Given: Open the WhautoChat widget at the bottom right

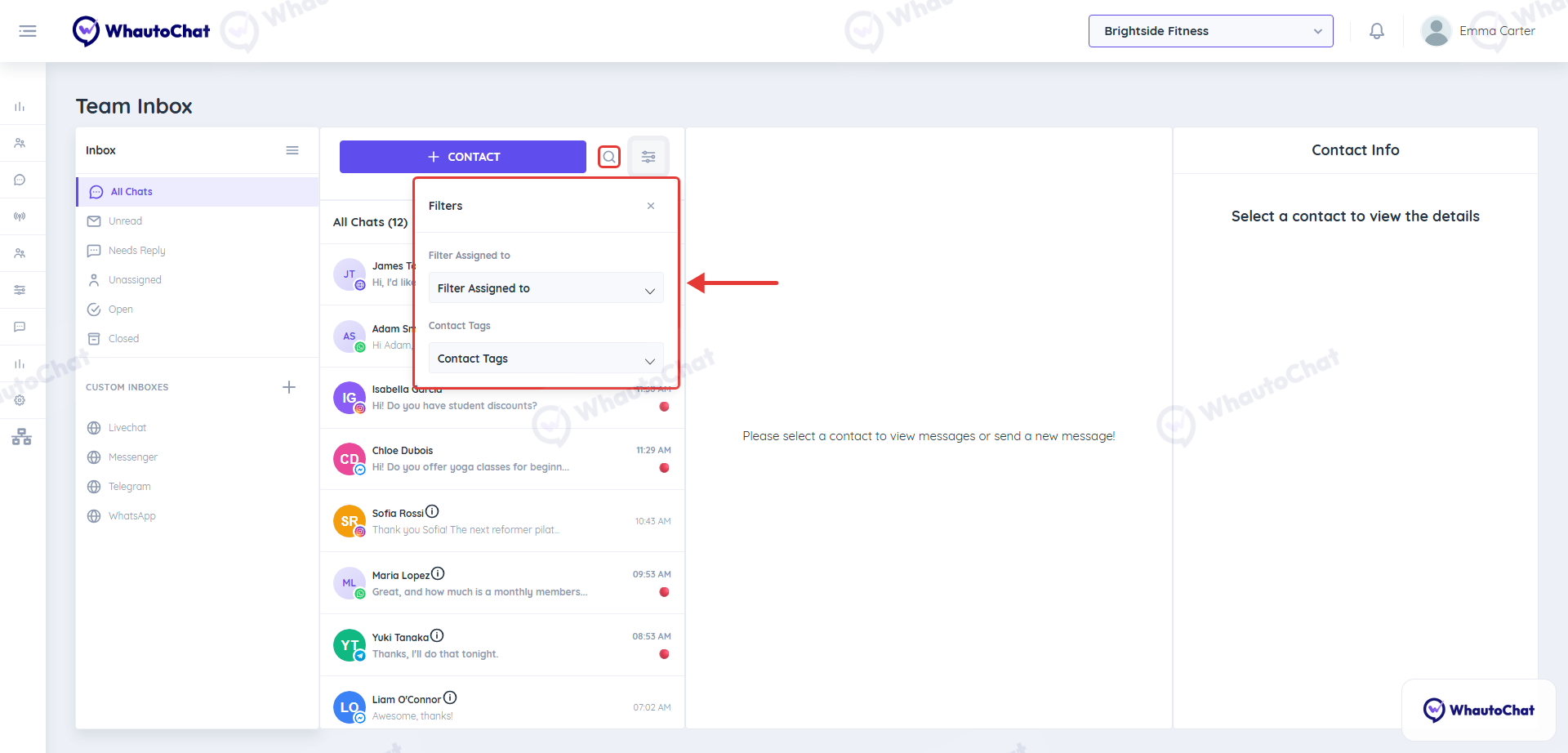Looking at the screenshot, I should tap(1478, 710).
